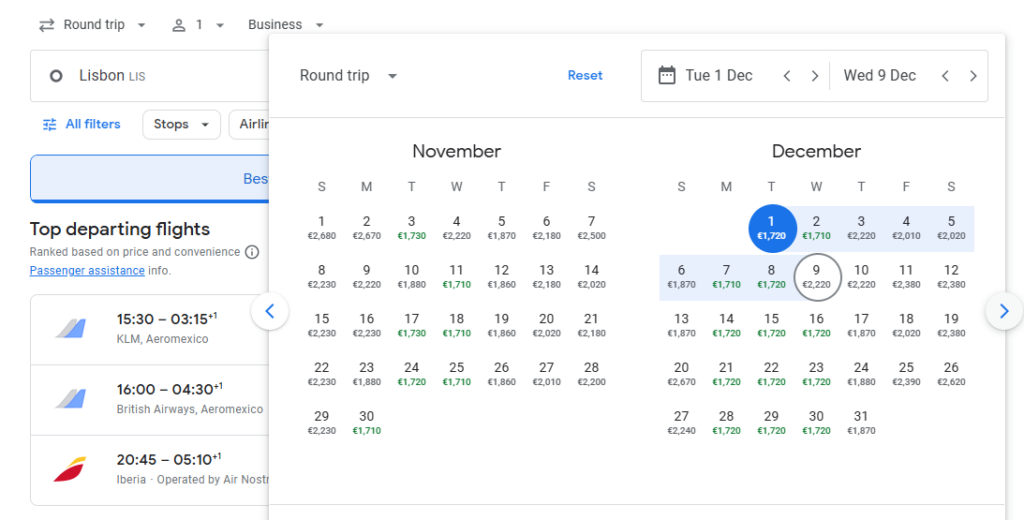Screen dimensions: 1024x520
Task: Open Round trip dropdown inside date picker
Action: pos(348,76)
